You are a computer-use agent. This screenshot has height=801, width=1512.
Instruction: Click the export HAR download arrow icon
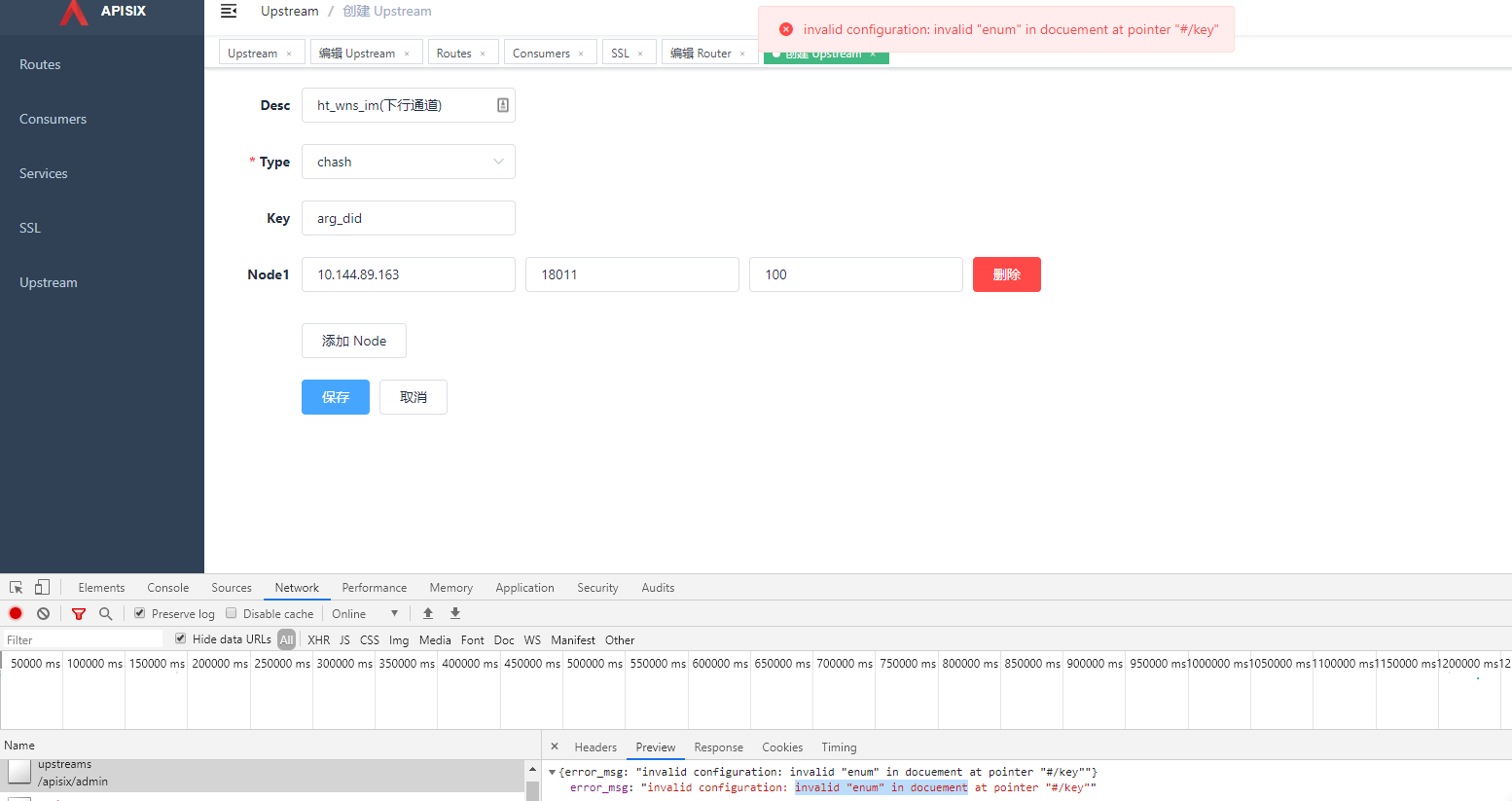454,613
